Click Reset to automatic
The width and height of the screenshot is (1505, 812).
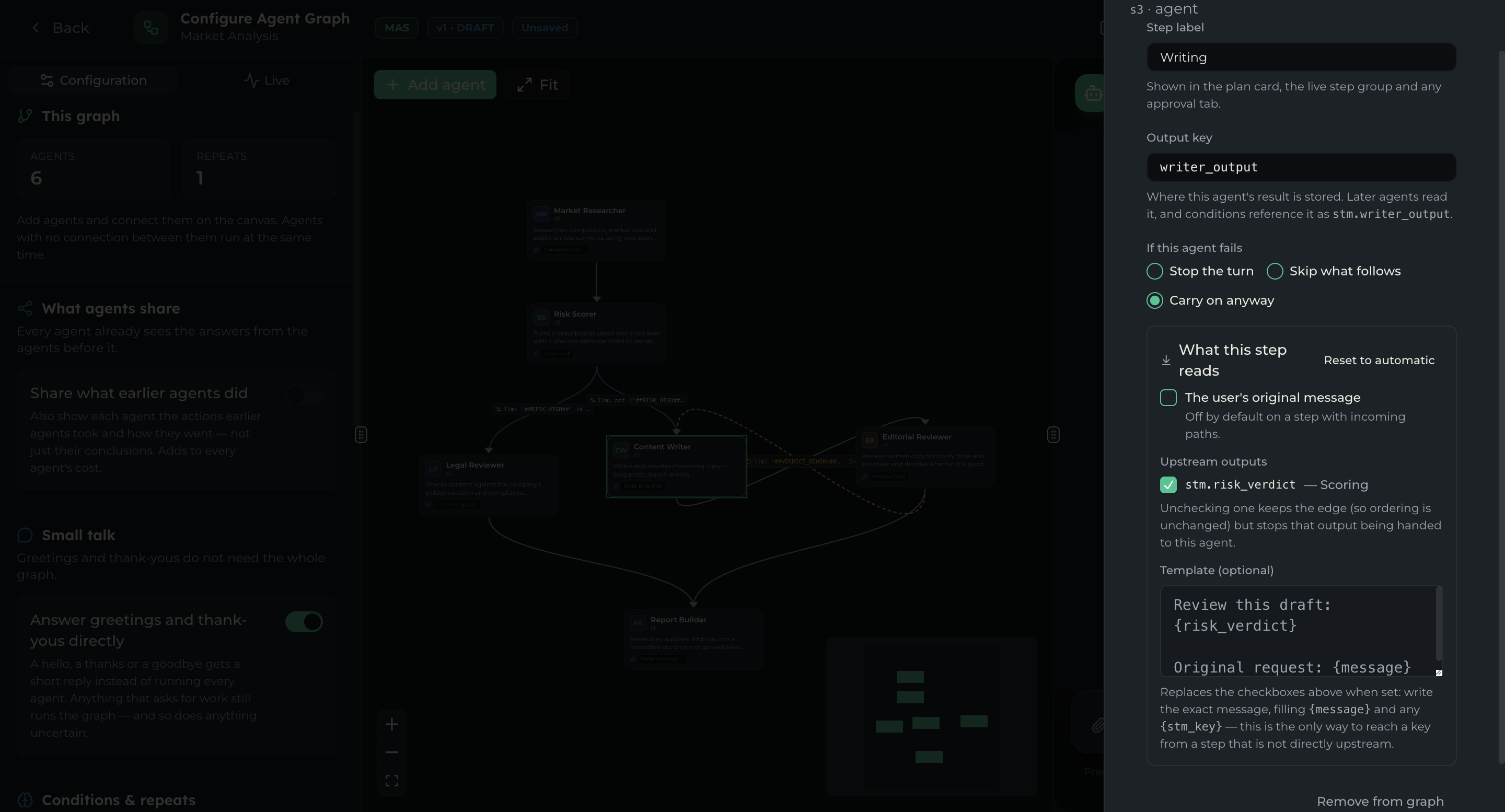pyautogui.click(x=1379, y=361)
